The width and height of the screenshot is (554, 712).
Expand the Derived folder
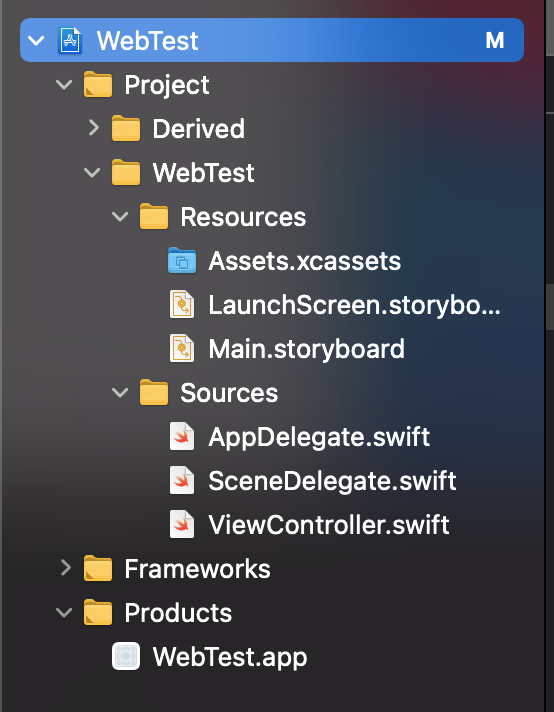[x=93, y=128]
